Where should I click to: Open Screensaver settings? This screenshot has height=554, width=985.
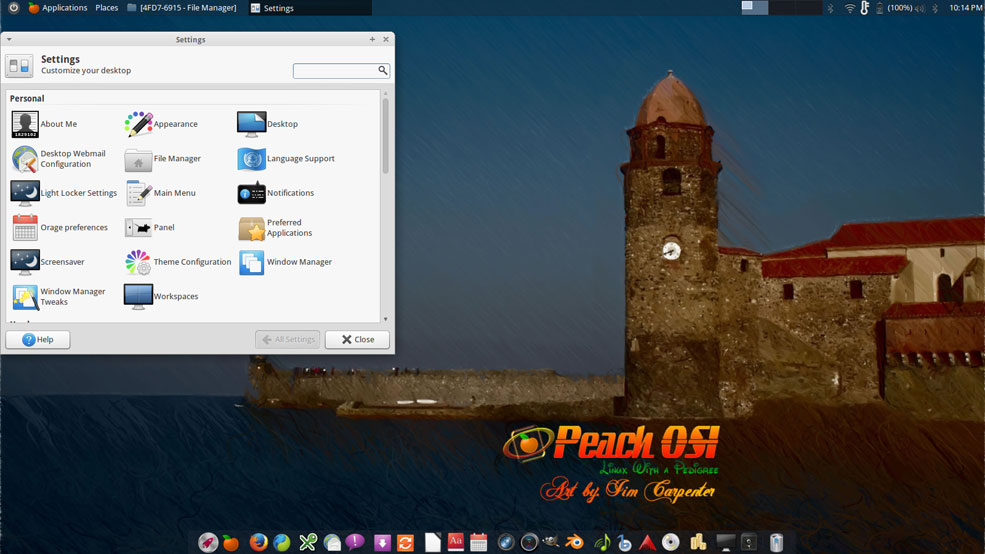[47, 263]
